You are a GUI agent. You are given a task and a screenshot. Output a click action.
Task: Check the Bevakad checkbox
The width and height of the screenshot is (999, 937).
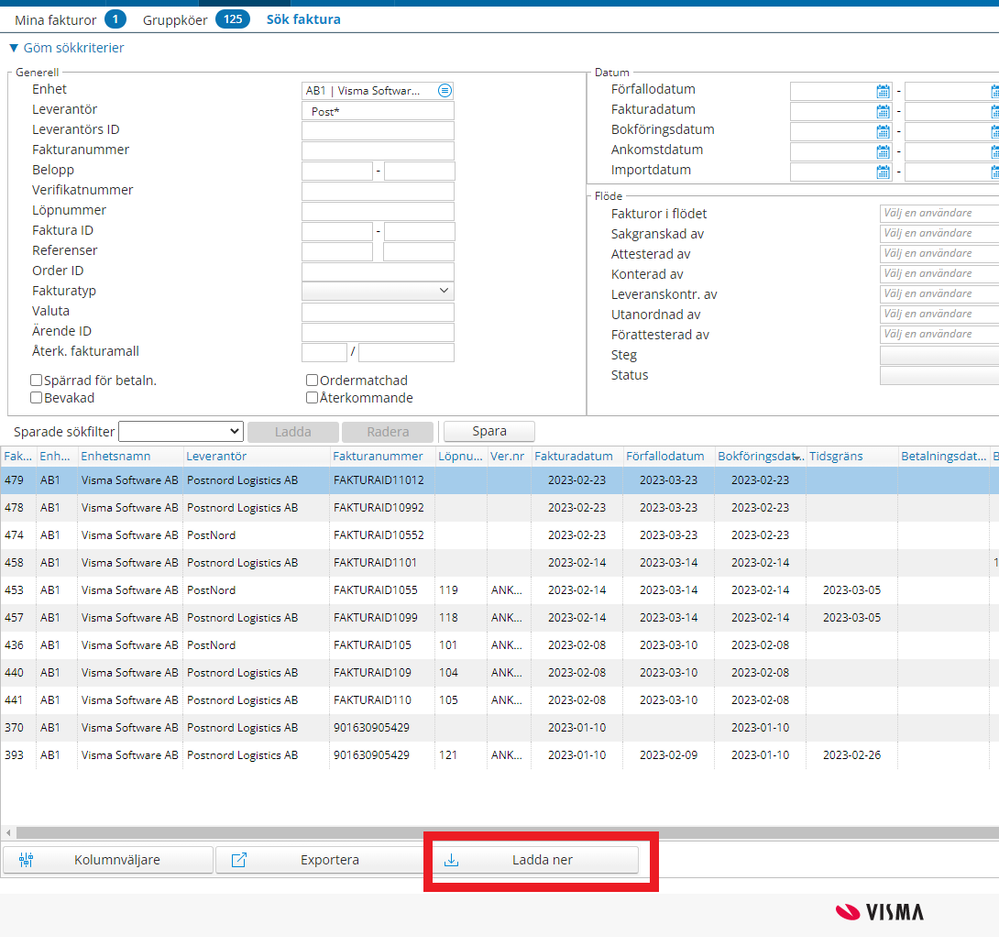point(36,397)
